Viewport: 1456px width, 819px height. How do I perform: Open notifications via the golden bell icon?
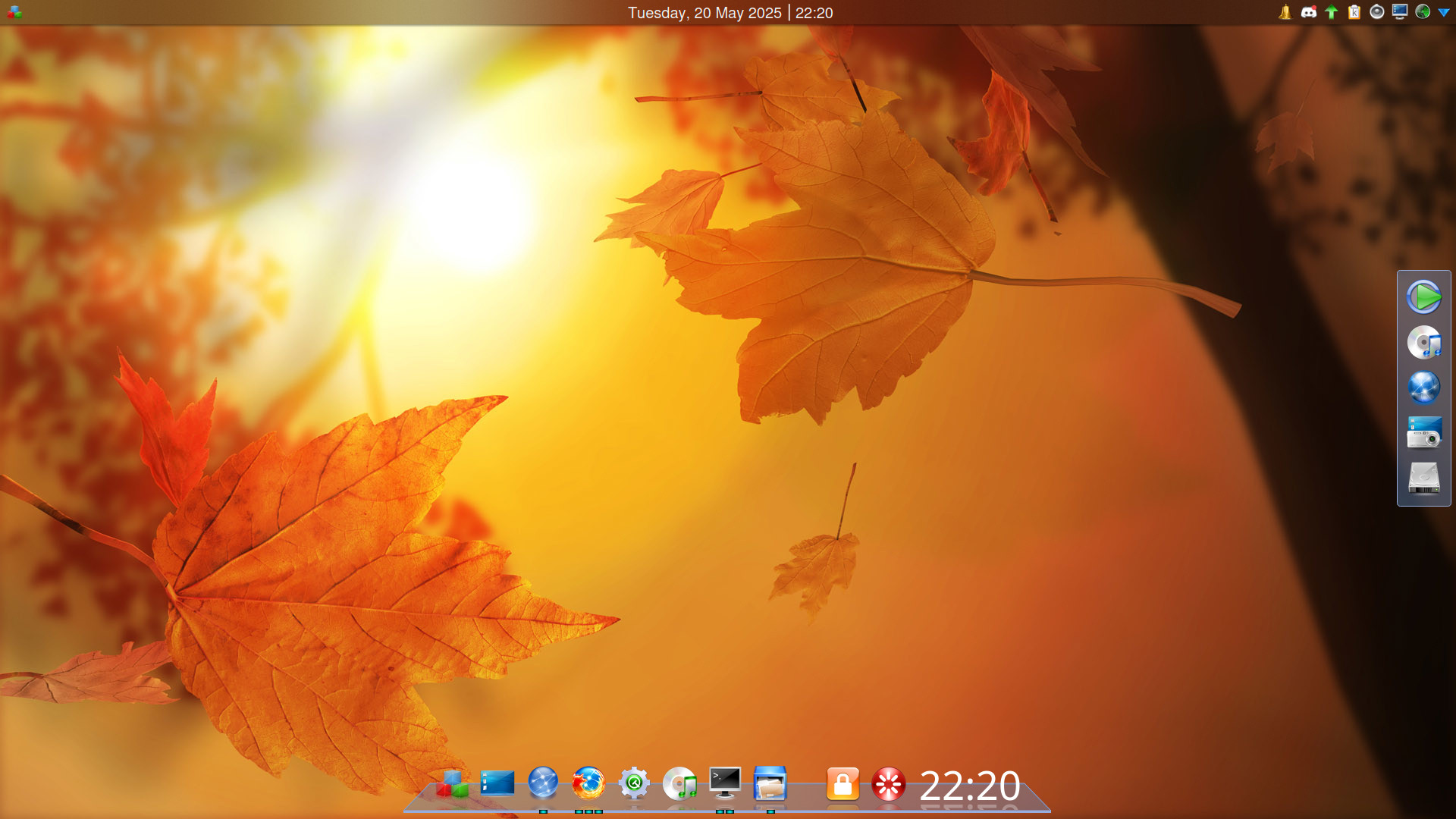point(1285,12)
